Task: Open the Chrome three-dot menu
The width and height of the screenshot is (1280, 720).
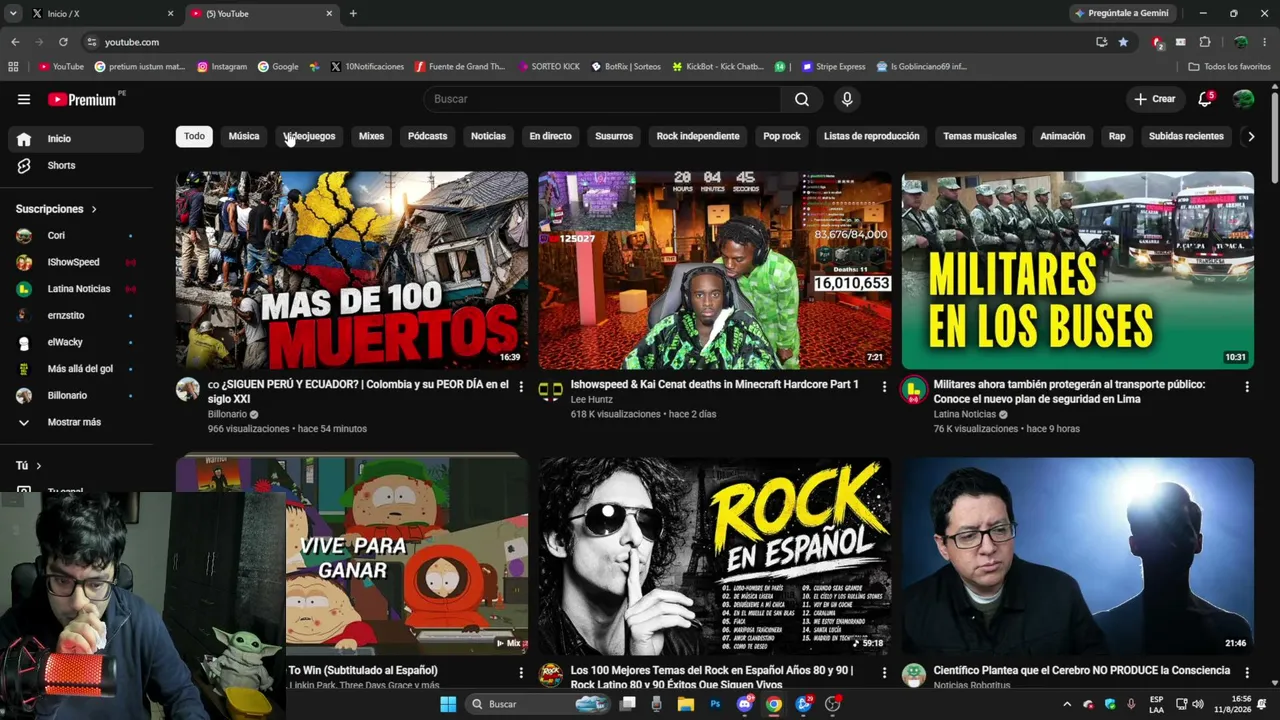Action: point(1265,42)
